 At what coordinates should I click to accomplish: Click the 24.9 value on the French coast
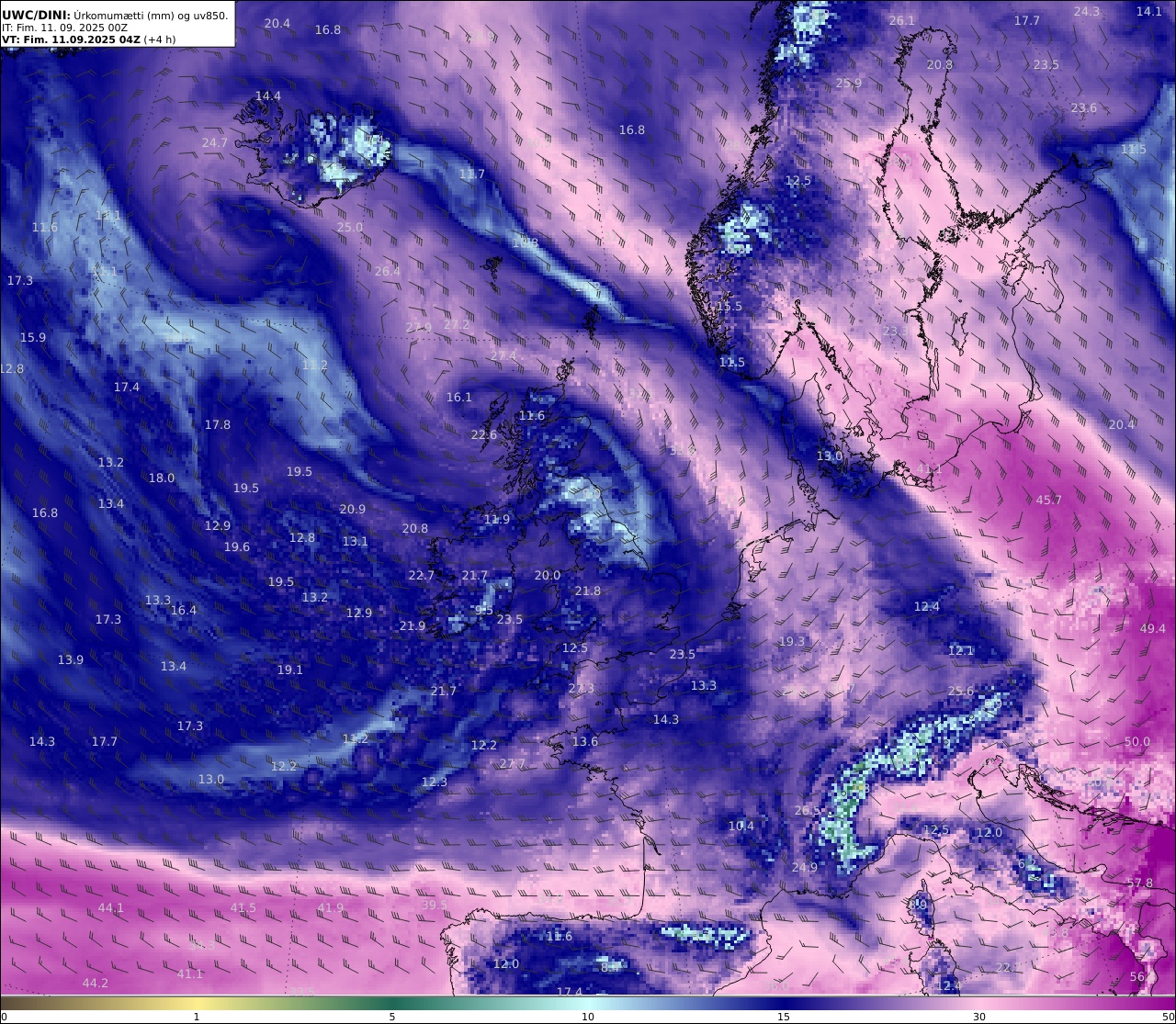[x=805, y=867]
